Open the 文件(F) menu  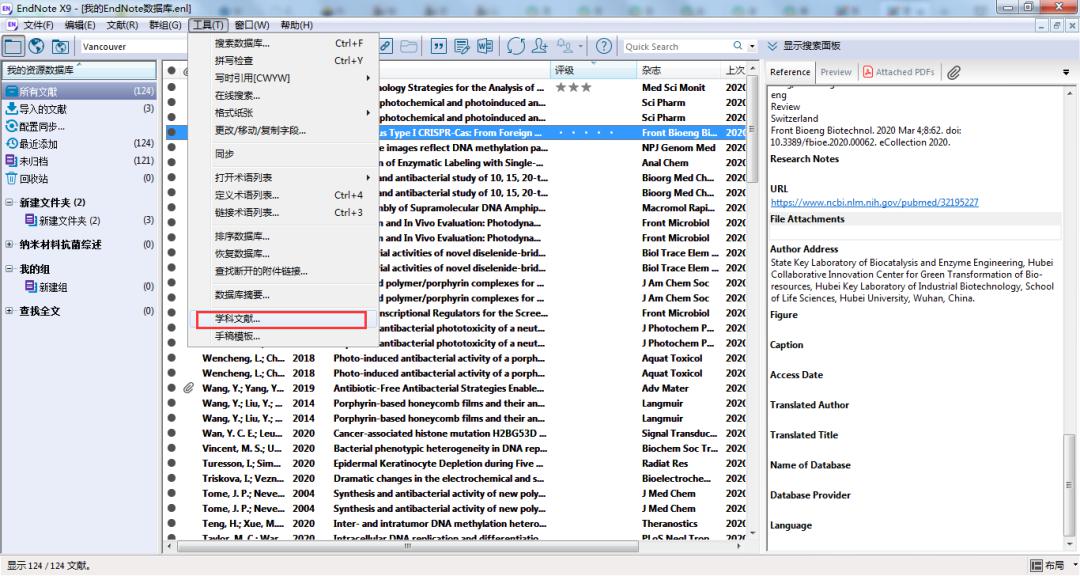(x=39, y=25)
